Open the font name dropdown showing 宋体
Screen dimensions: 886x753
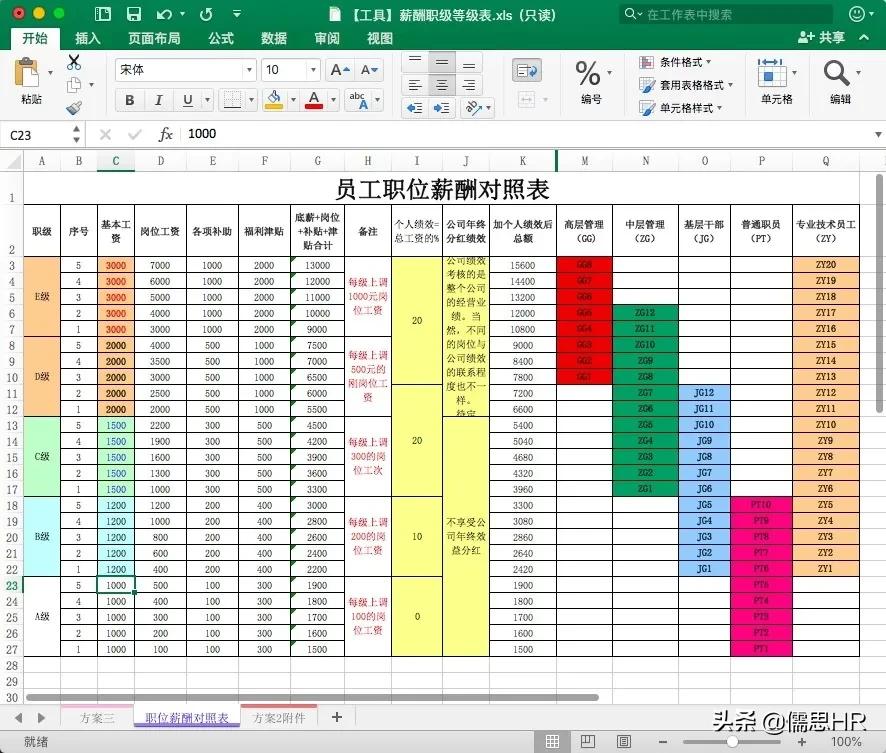pos(183,69)
